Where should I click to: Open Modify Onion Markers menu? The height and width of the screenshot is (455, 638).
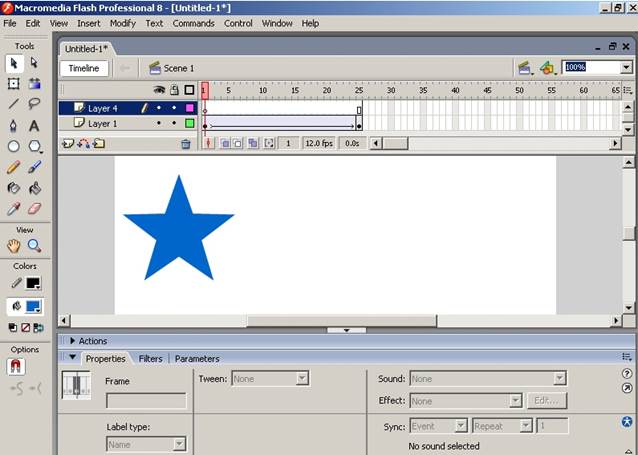[x=269, y=143]
